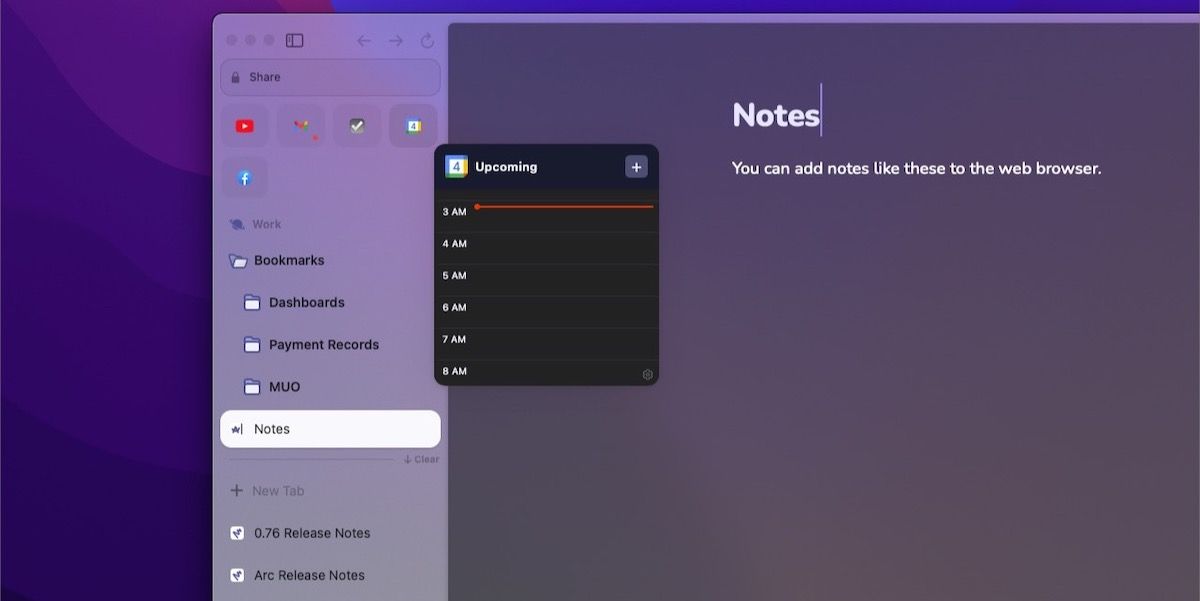
Task: Add event with the plus button in Upcoming
Action: (x=636, y=167)
